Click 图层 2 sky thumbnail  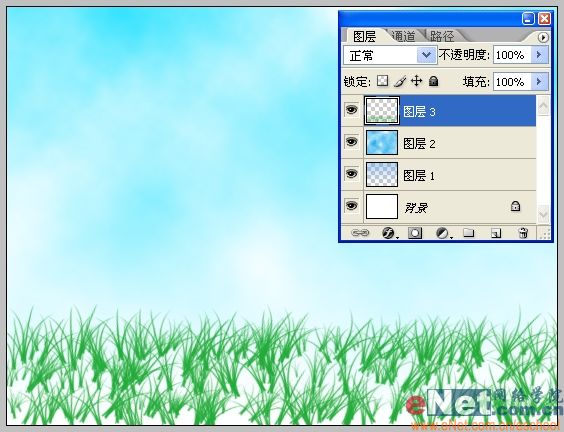[x=382, y=142]
